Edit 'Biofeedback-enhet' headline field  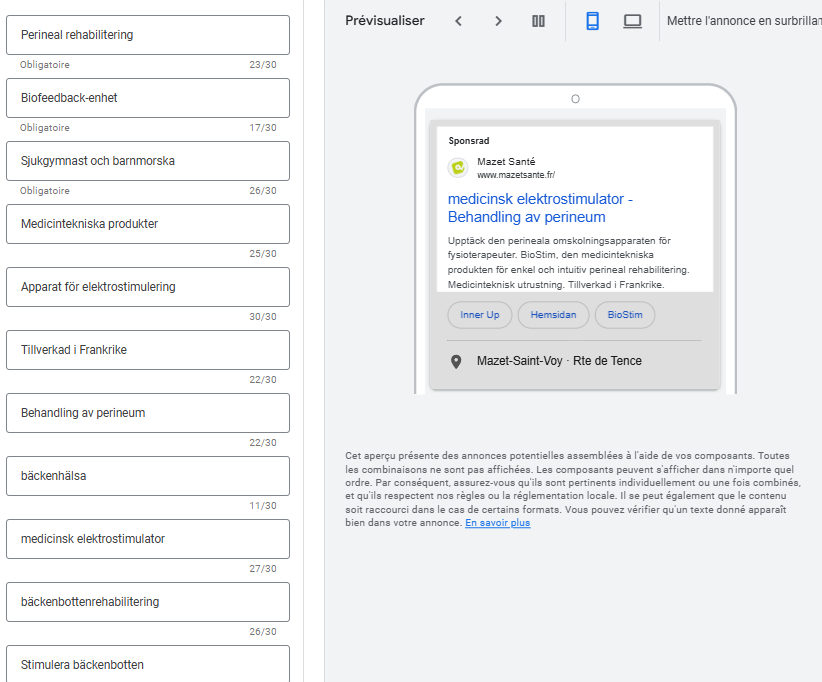pyautogui.click(x=148, y=98)
